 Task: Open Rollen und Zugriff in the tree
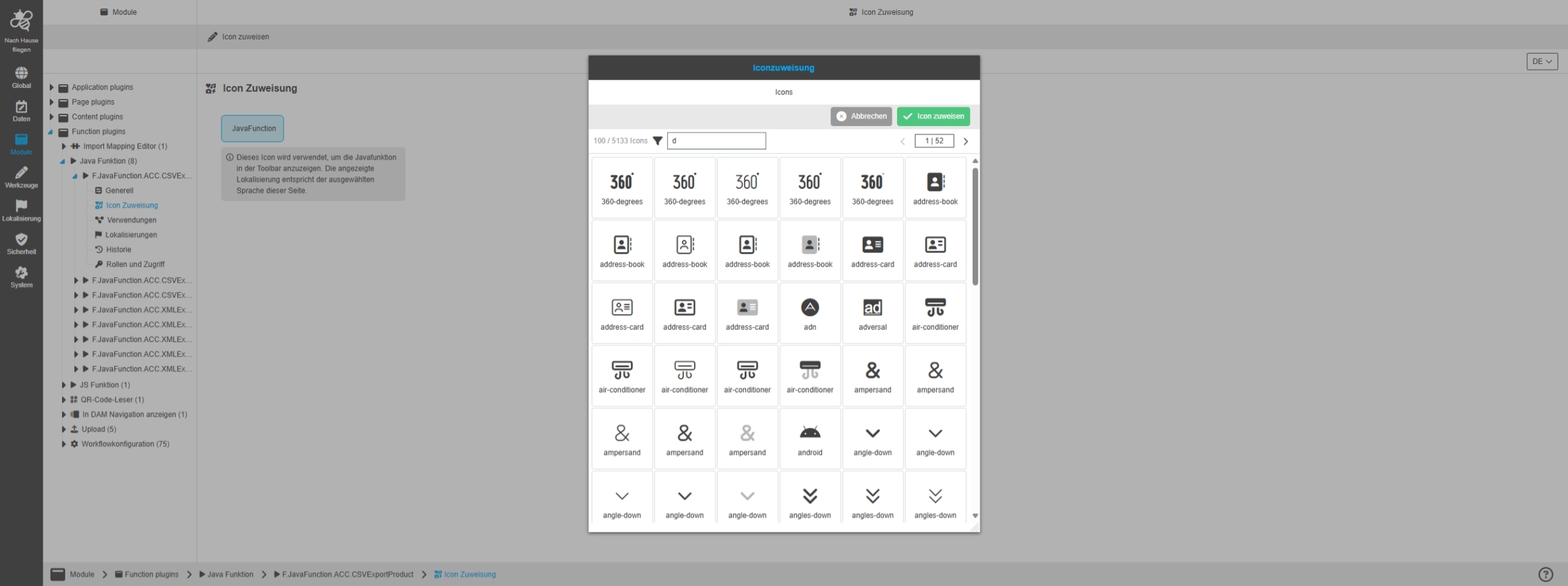tap(135, 265)
